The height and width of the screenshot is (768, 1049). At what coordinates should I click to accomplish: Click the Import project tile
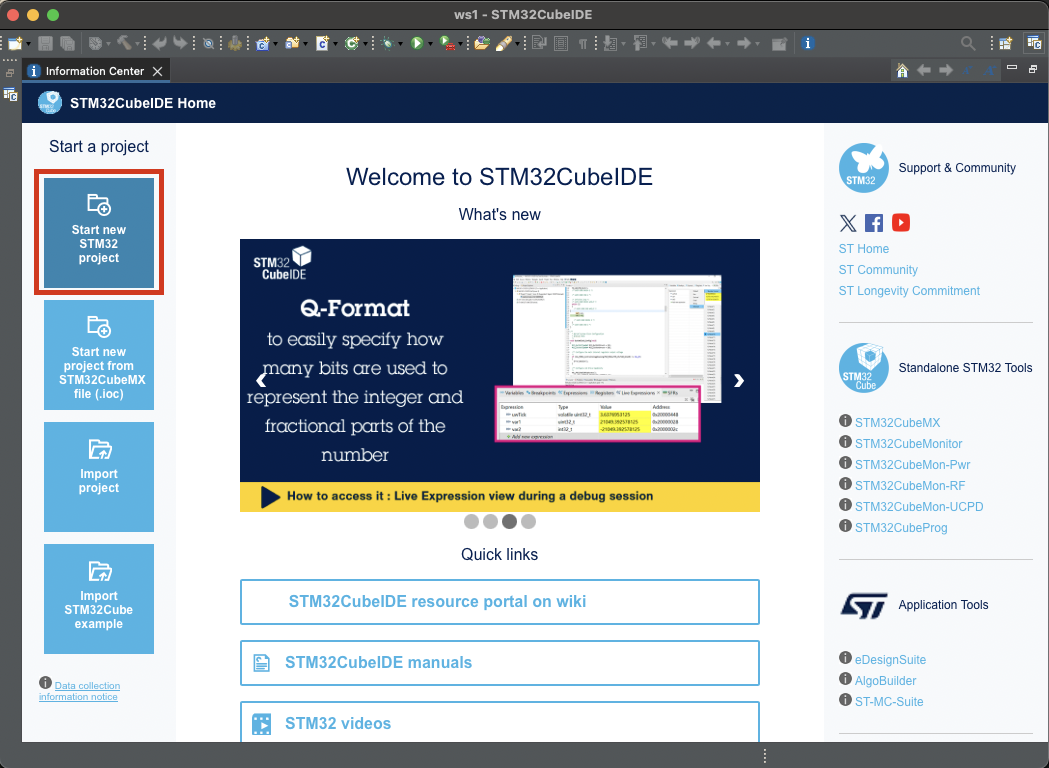point(99,476)
